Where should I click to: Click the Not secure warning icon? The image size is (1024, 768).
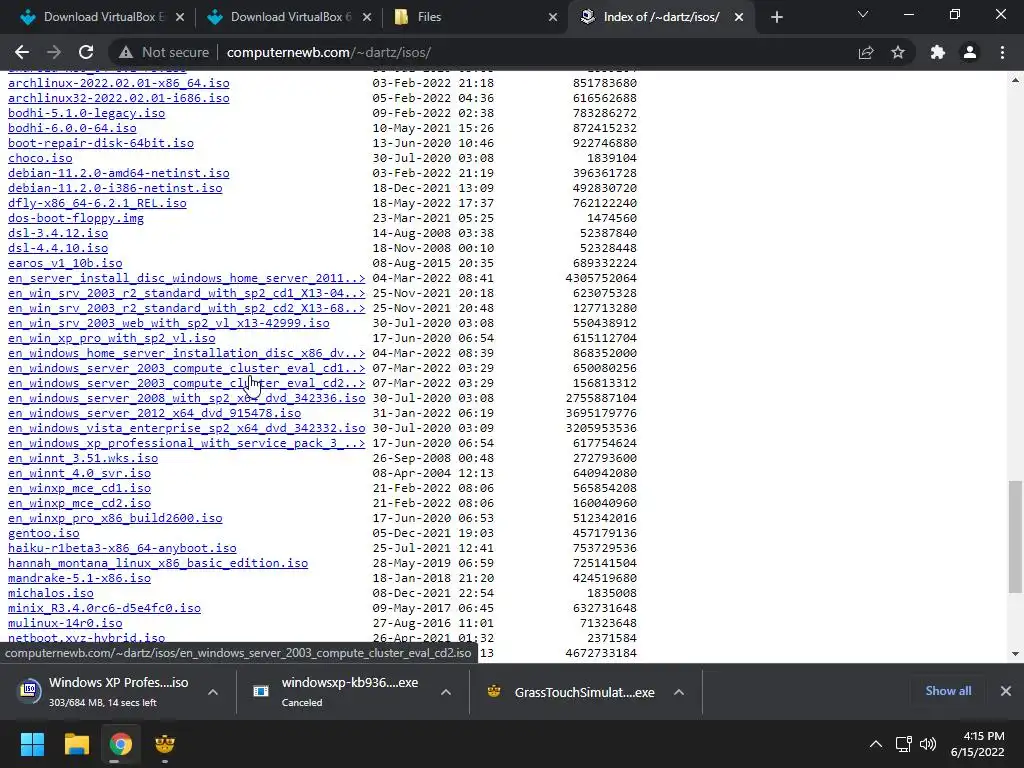[126, 52]
